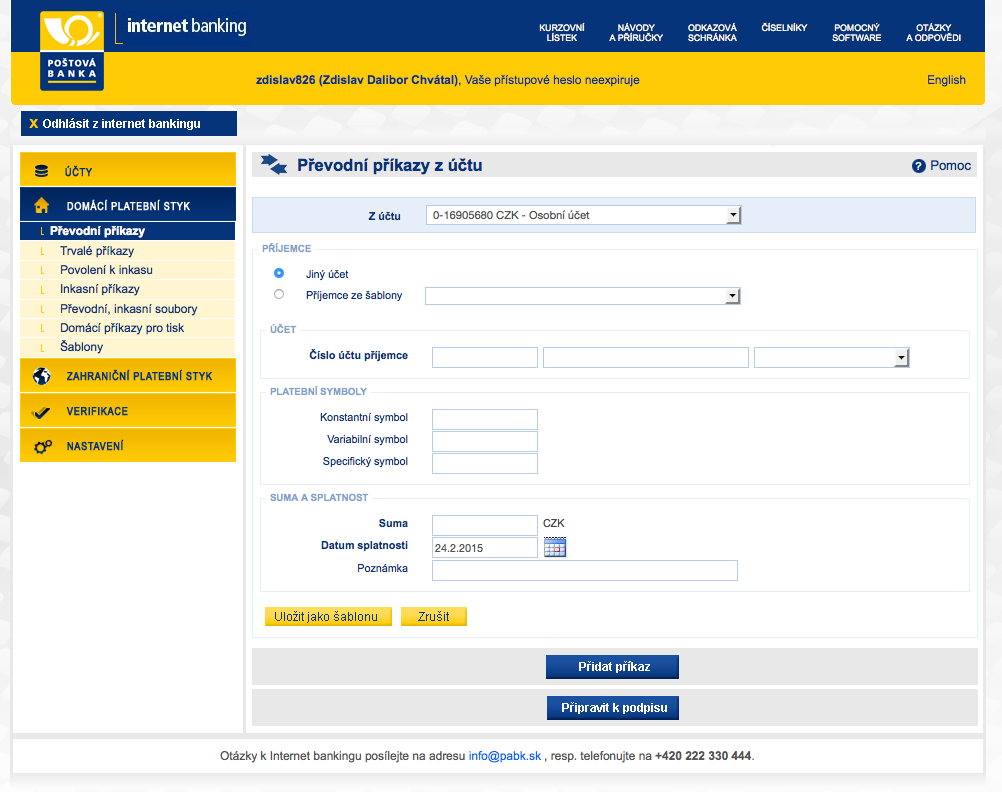Click the Poštová banka logo
Viewport: 1002px width, 792px height.
[x=72, y=50]
